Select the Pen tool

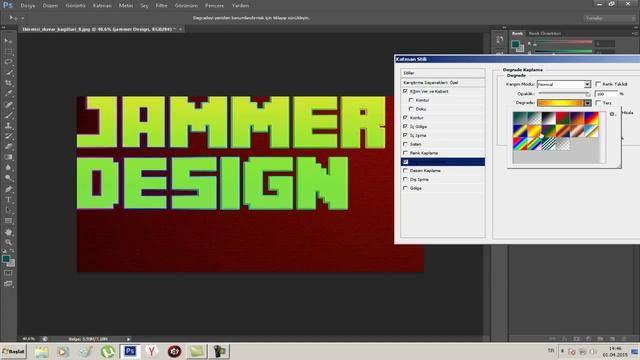[8, 189]
